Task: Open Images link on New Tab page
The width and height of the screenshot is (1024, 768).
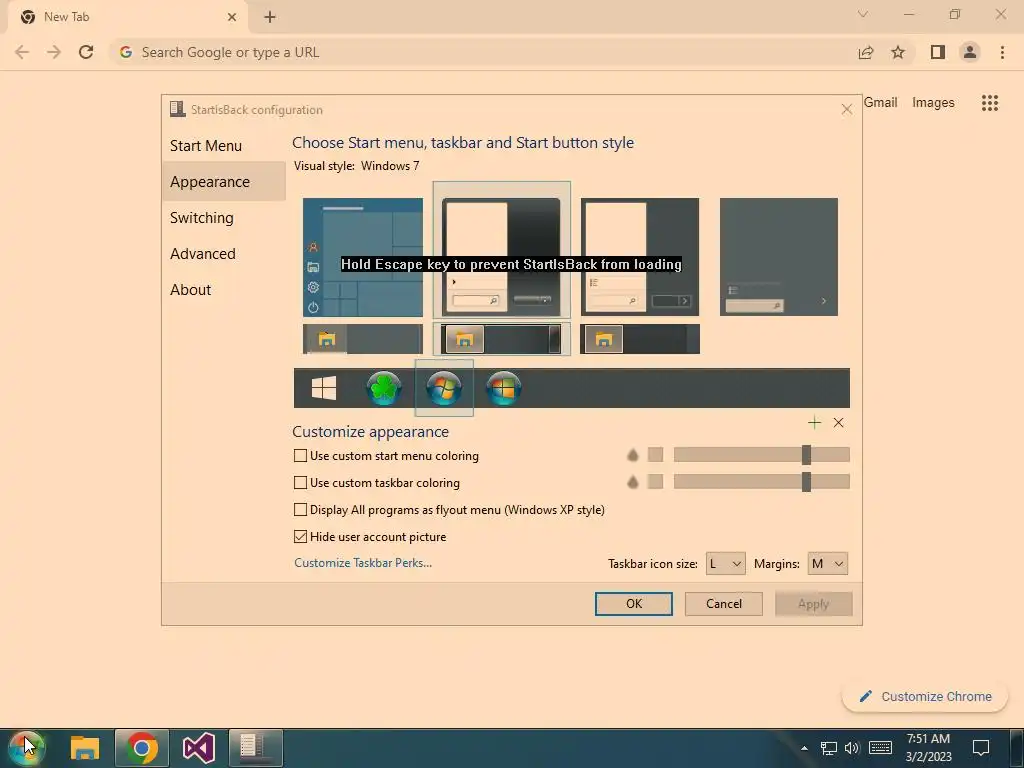Action: tap(933, 103)
